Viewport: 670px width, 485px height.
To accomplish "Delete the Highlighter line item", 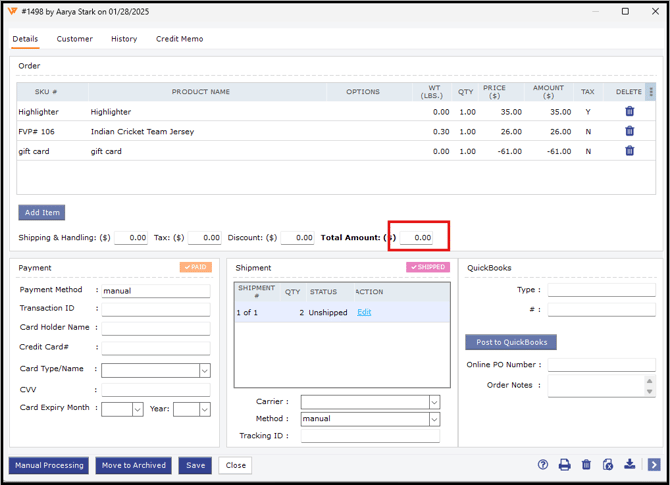I will (x=629, y=111).
